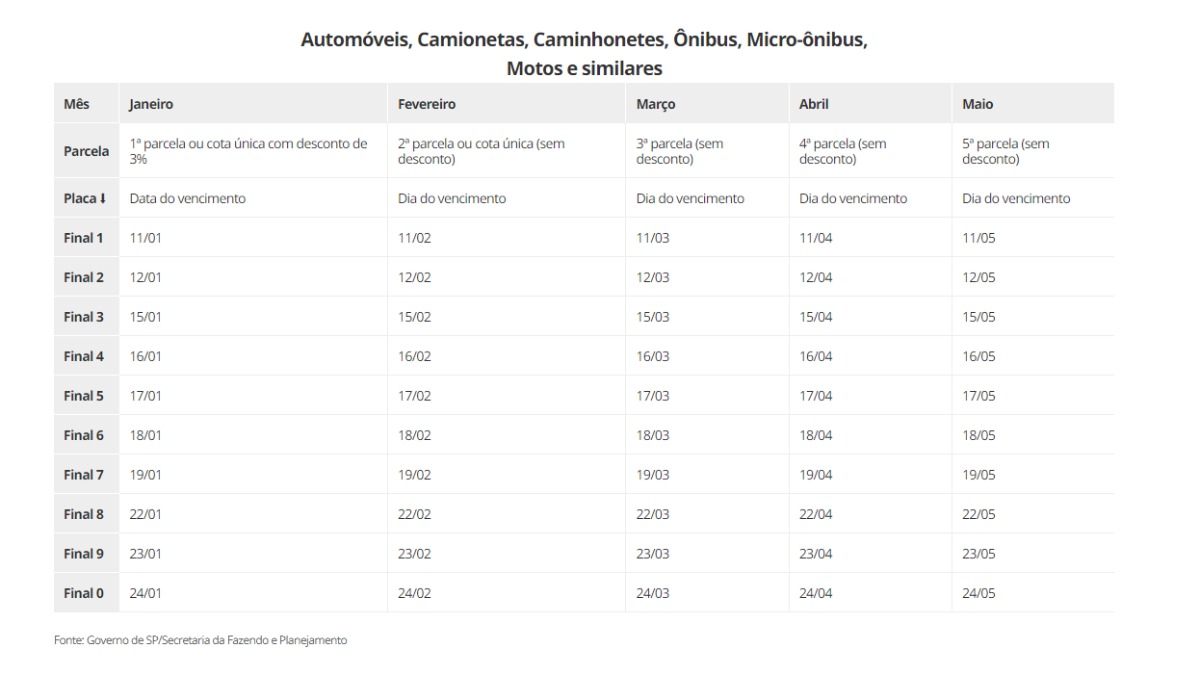
Task: Click the Mês header cell
Action: (x=76, y=104)
